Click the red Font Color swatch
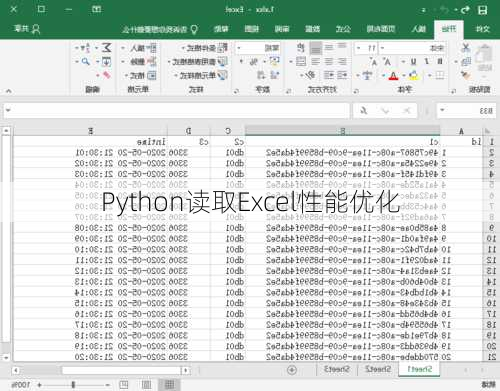The height and width of the screenshot is (391, 500). 394,76
